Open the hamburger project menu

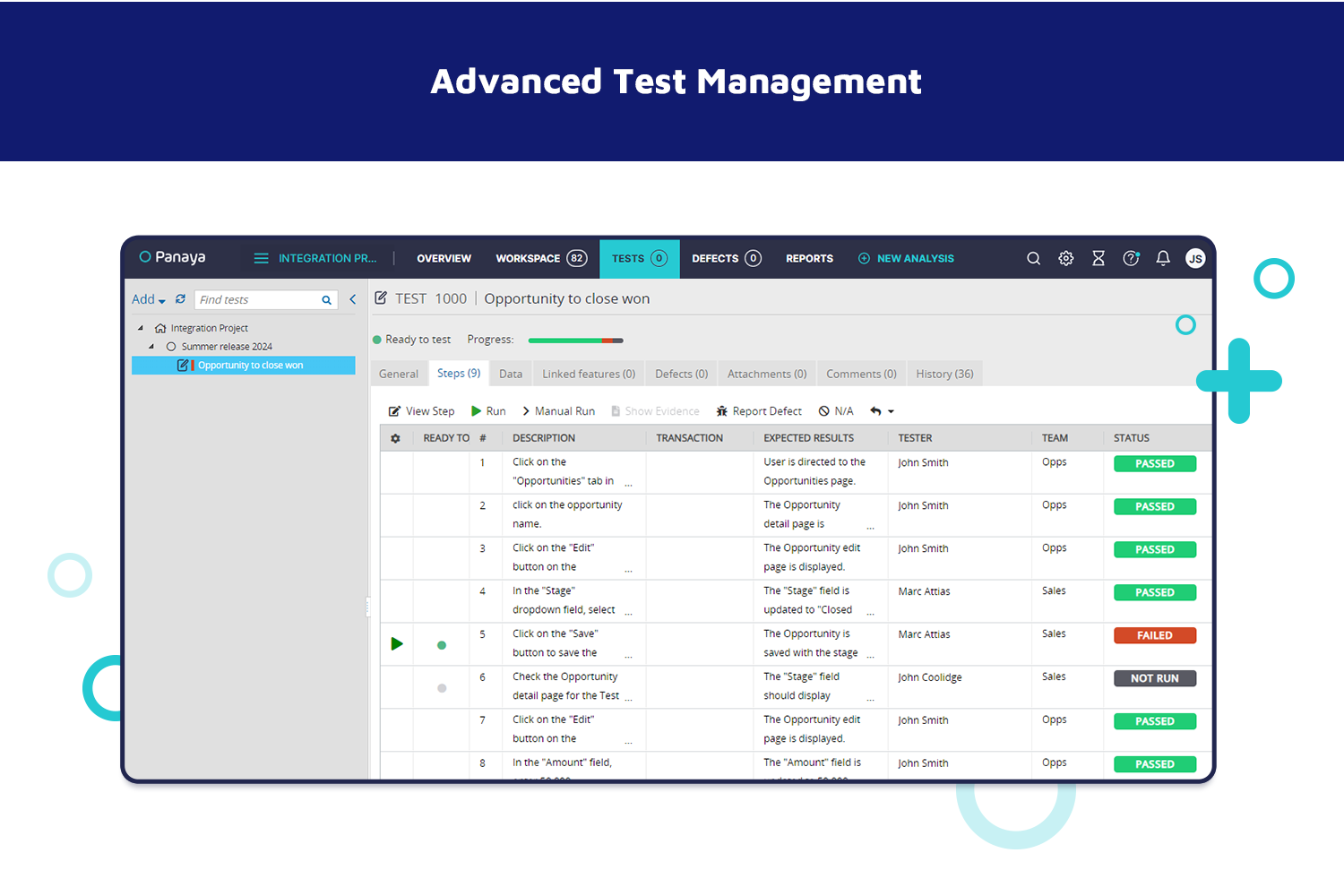click(261, 258)
